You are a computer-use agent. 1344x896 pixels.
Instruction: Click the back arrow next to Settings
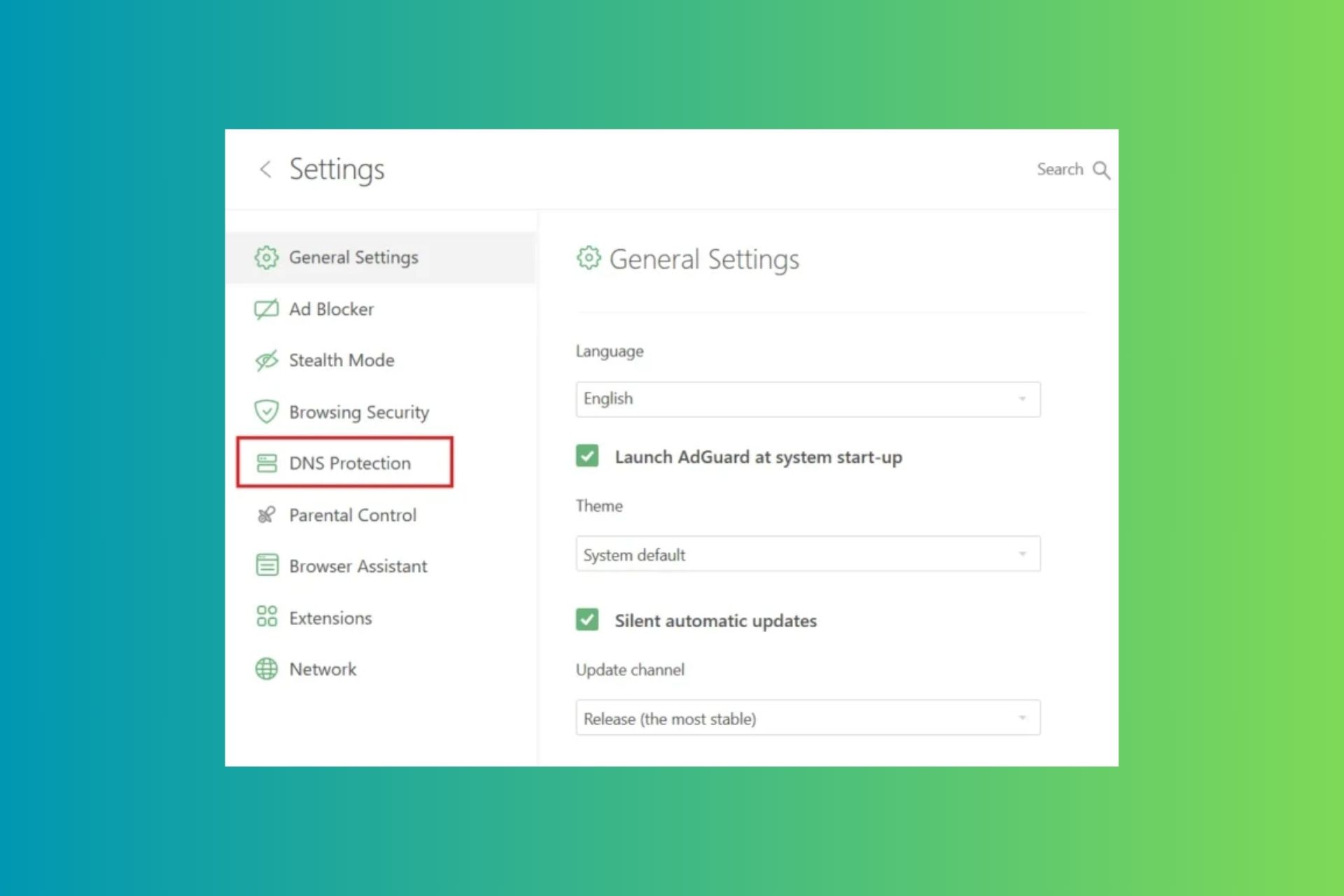point(266,169)
